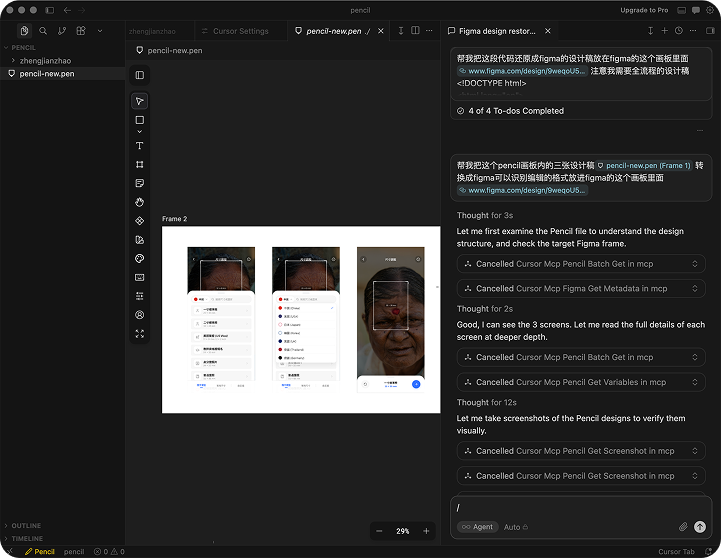The height and width of the screenshot is (558, 721).
Task: Close the Figma design chat tab
Action: pyautogui.click(x=548, y=31)
